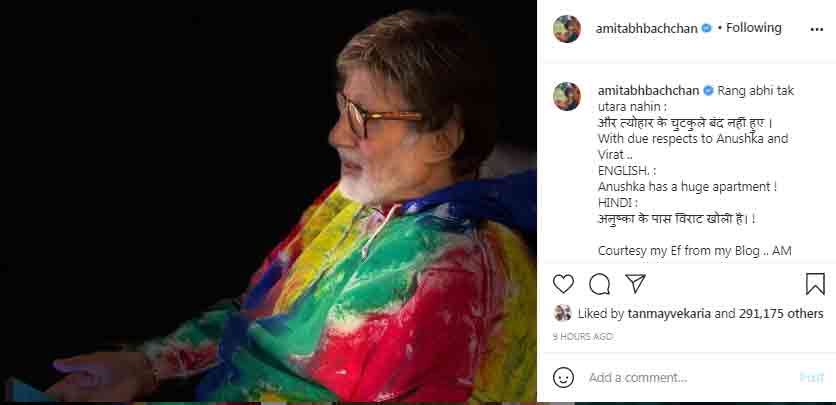The height and width of the screenshot is (405, 836).
Task: Click the paper plane Share icon
Action: [x=635, y=284]
